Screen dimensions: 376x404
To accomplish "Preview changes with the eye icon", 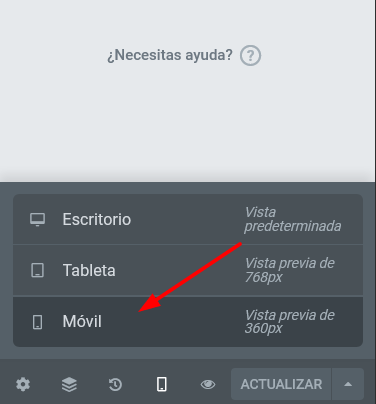I will click(208, 384).
